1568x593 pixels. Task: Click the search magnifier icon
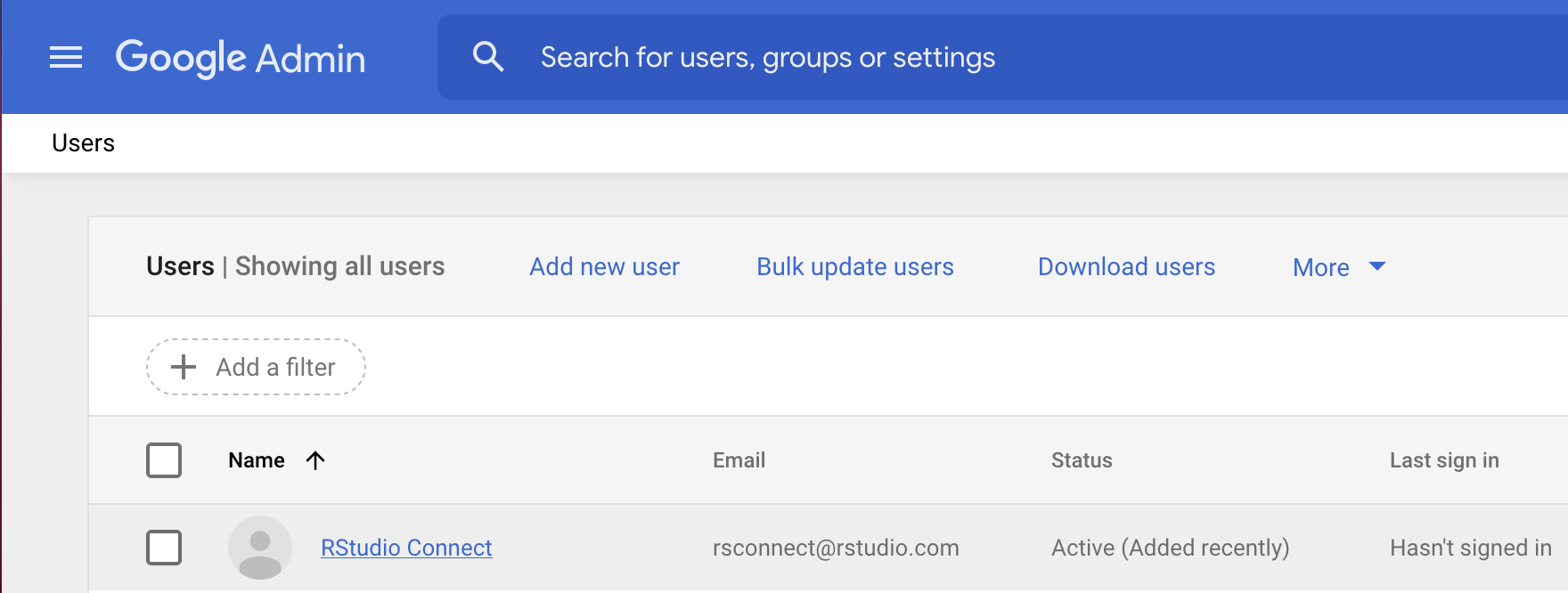[488, 57]
